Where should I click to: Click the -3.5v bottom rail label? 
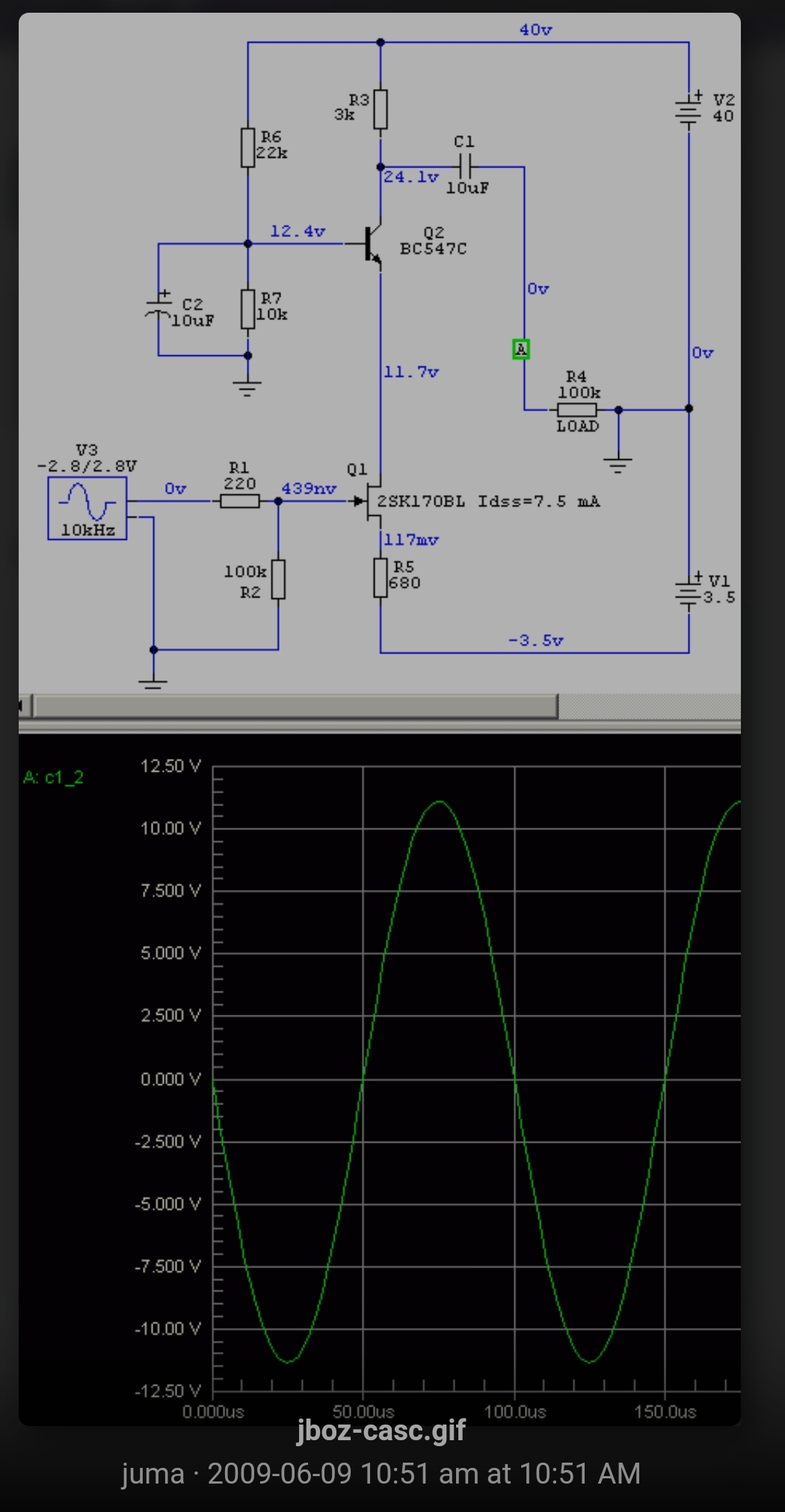(536, 641)
